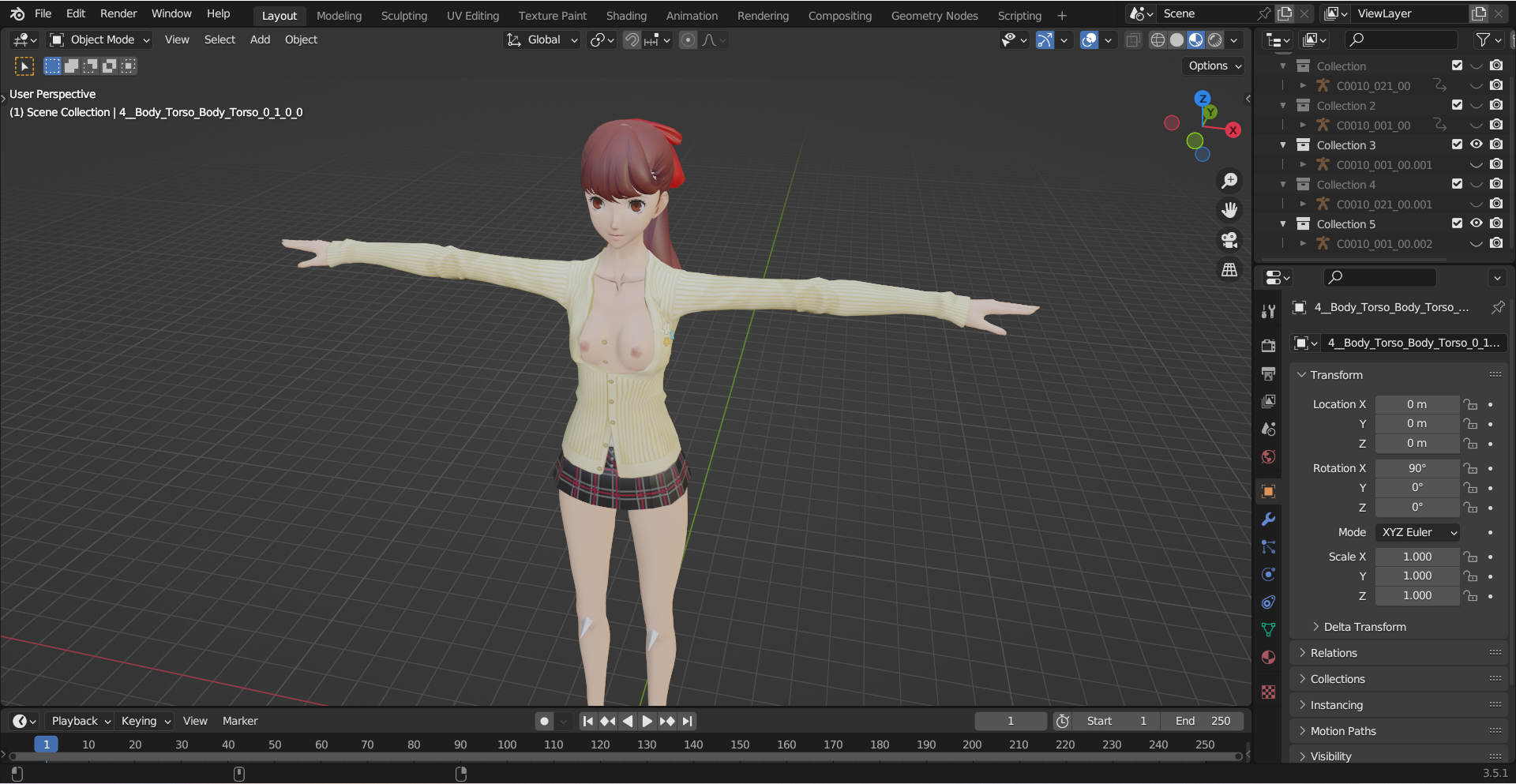Open the Object Constraints properties tab icon
This screenshot has height=784, width=1516.
click(x=1269, y=602)
